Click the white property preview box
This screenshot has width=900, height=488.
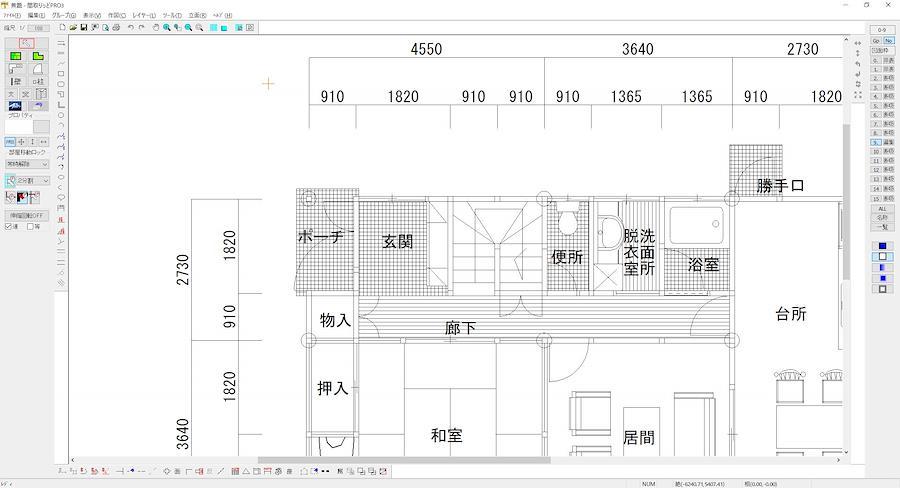pyautogui.click(x=19, y=127)
